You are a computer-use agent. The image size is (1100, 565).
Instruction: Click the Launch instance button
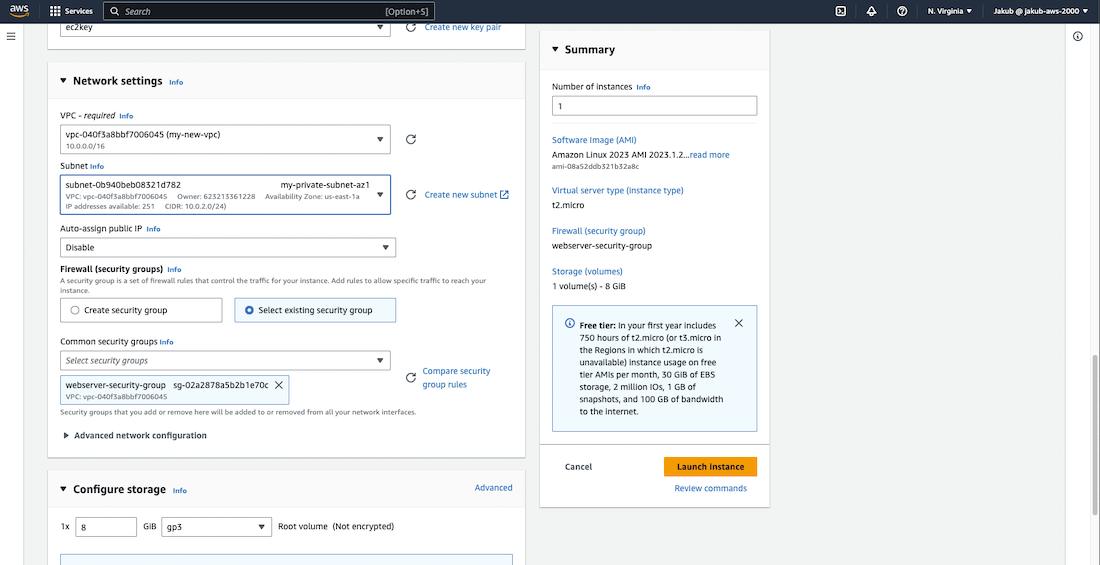[710, 467]
